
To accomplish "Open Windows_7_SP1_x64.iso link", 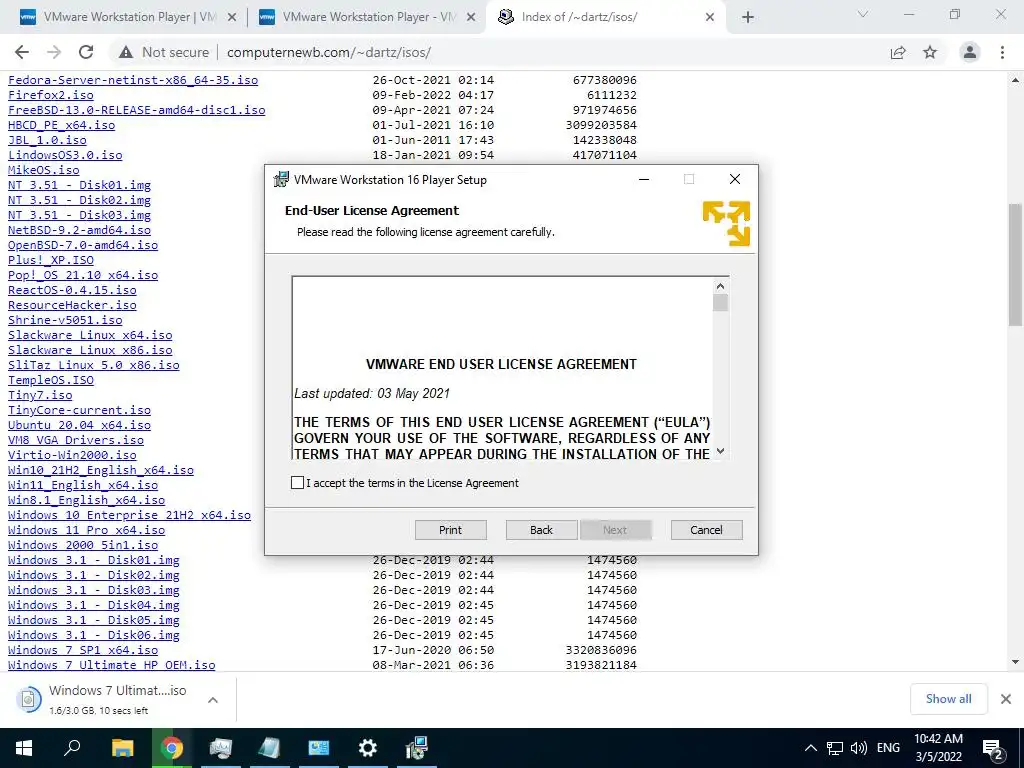I will (83, 650).
